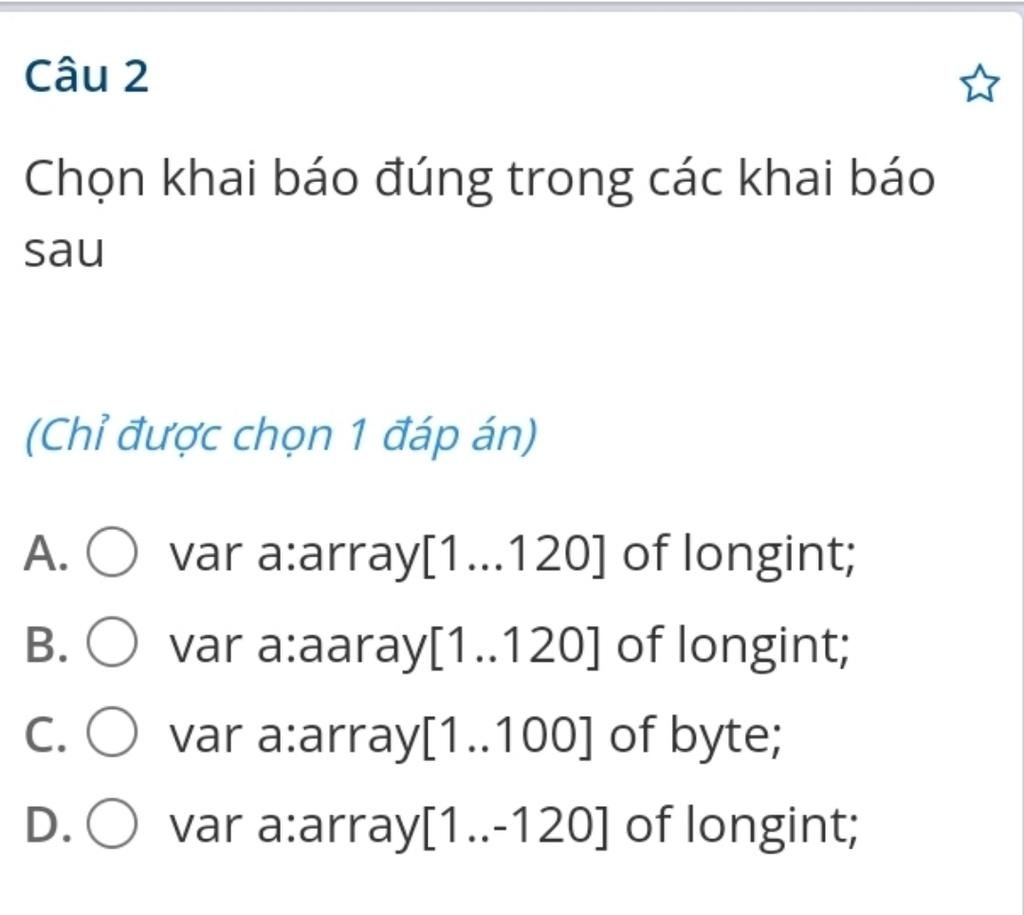Click the gray bar above the question card
This screenshot has width=1024, height=915.
pyautogui.click(x=512, y=6)
